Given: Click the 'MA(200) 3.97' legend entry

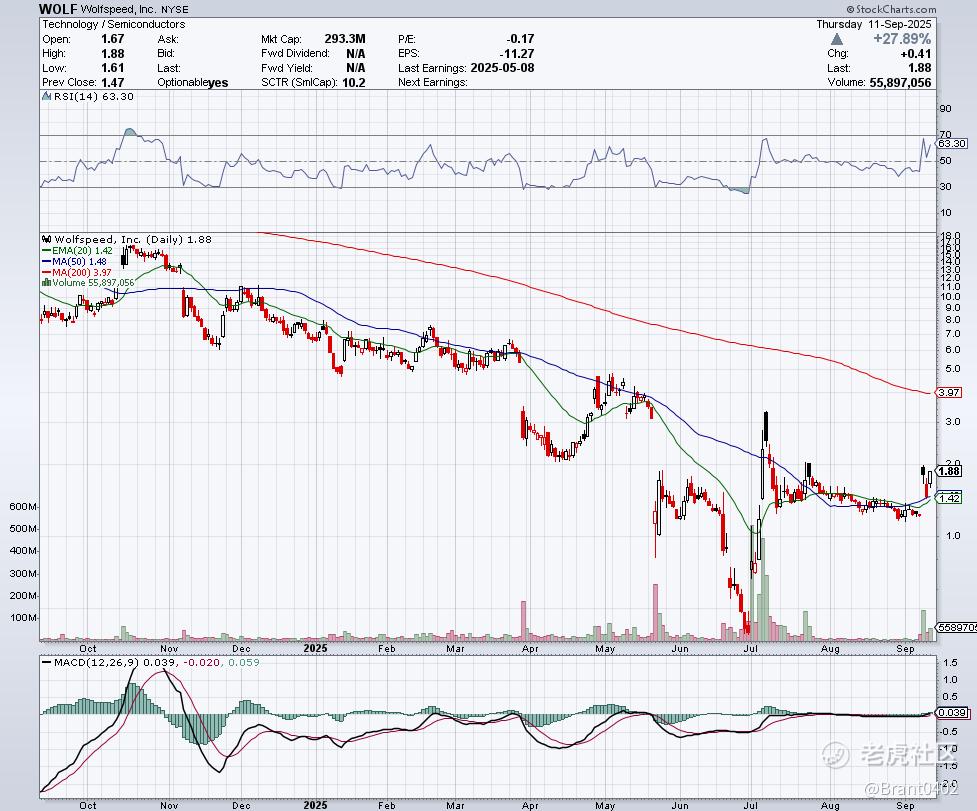Looking at the screenshot, I should point(81,272).
